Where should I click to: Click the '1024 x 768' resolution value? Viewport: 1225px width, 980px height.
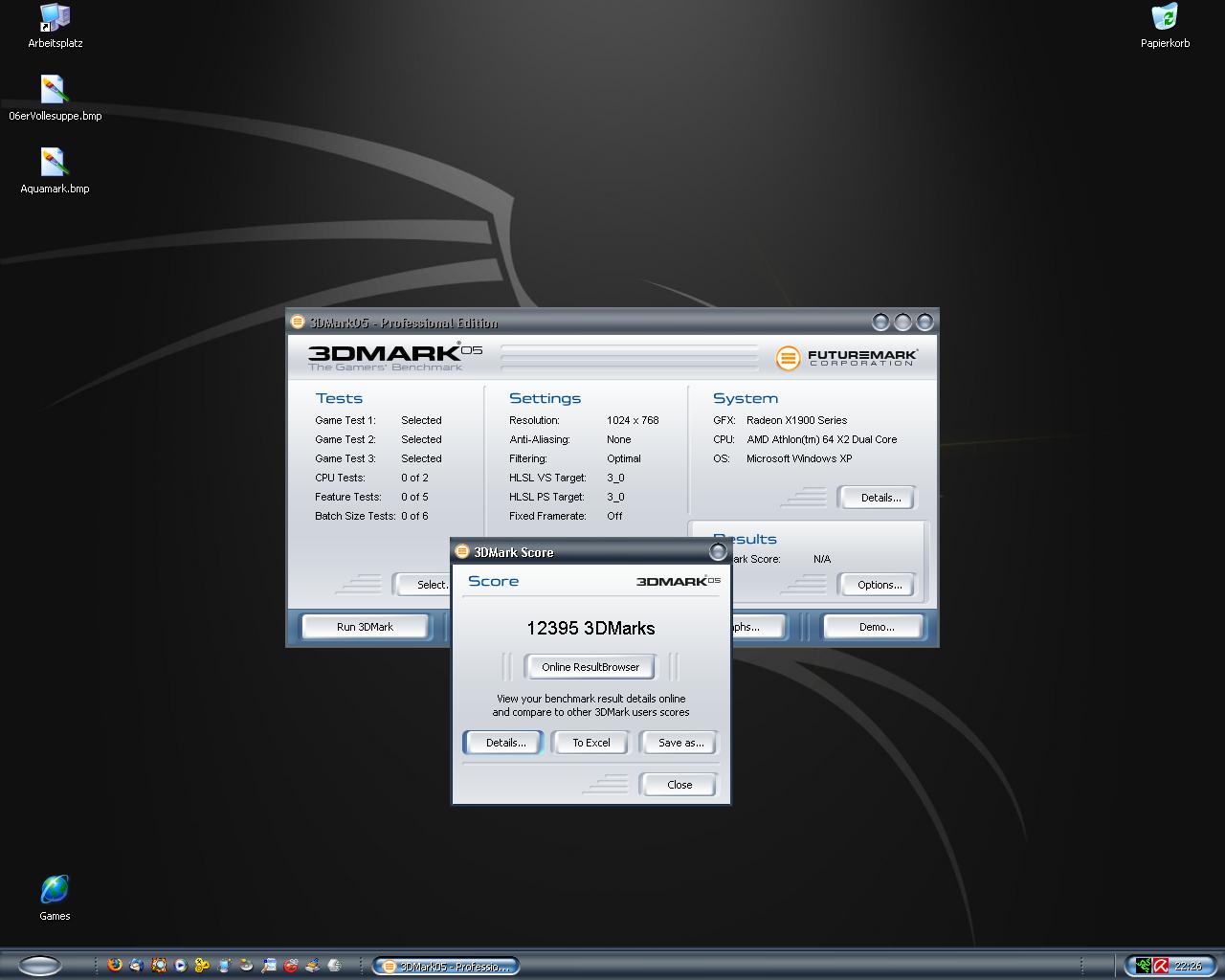pos(633,420)
